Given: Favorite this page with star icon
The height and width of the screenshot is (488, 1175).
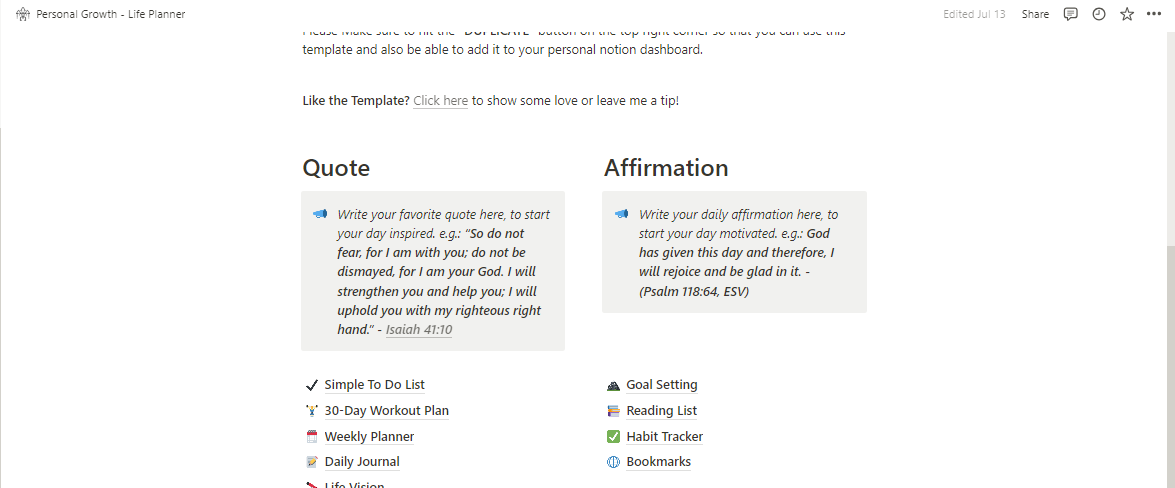Looking at the screenshot, I should (x=1127, y=14).
